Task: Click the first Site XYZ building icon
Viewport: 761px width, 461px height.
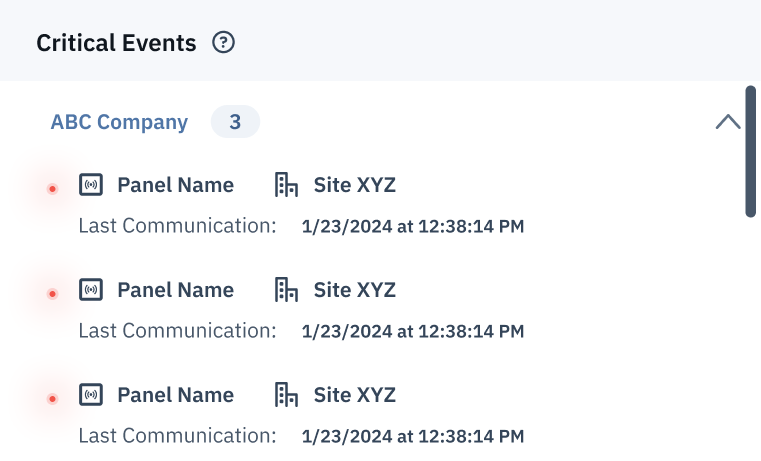Action: click(x=286, y=185)
